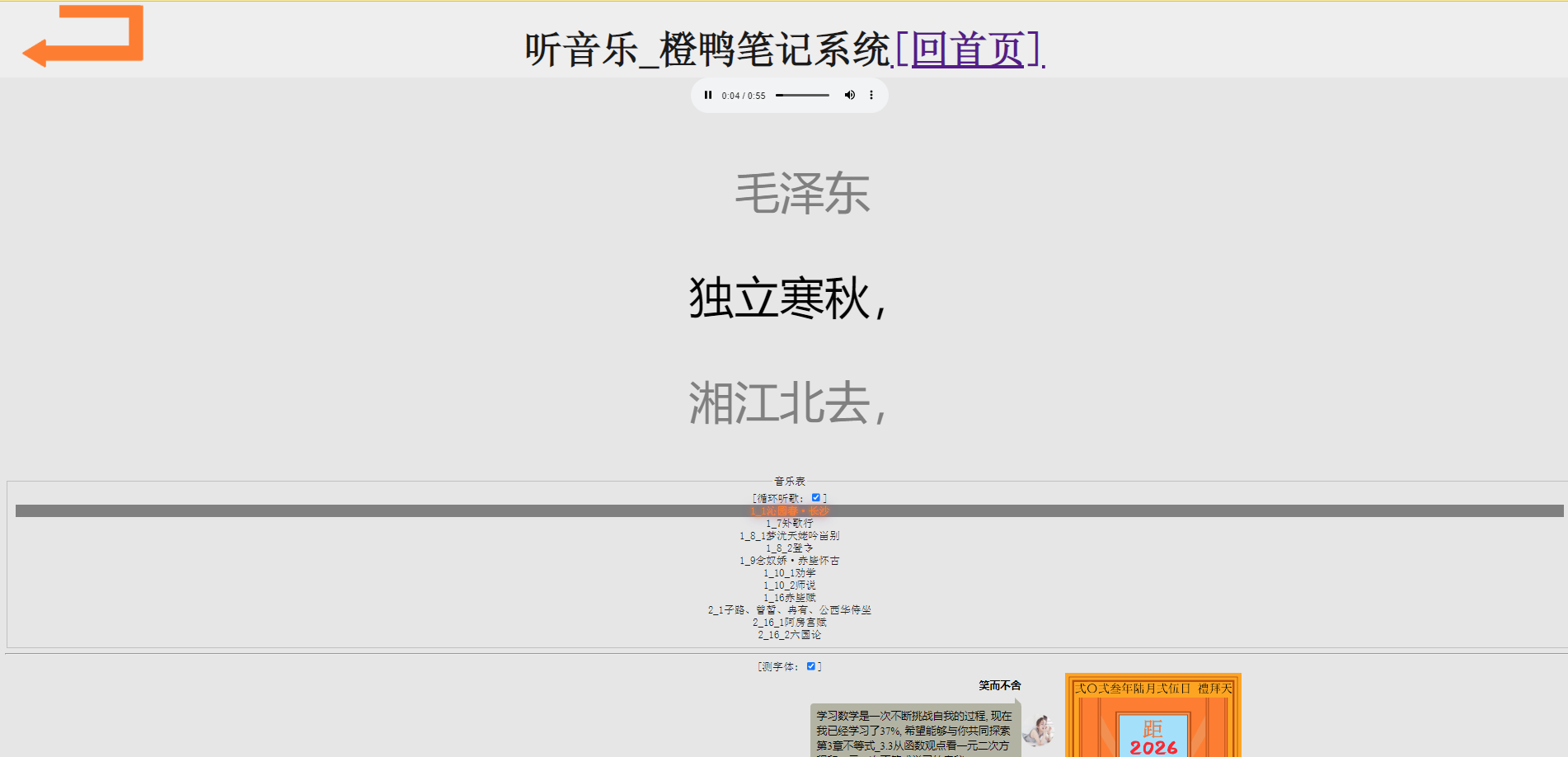Select 1_8_1梦游天姥吟留别 song

pyautogui.click(x=789, y=535)
